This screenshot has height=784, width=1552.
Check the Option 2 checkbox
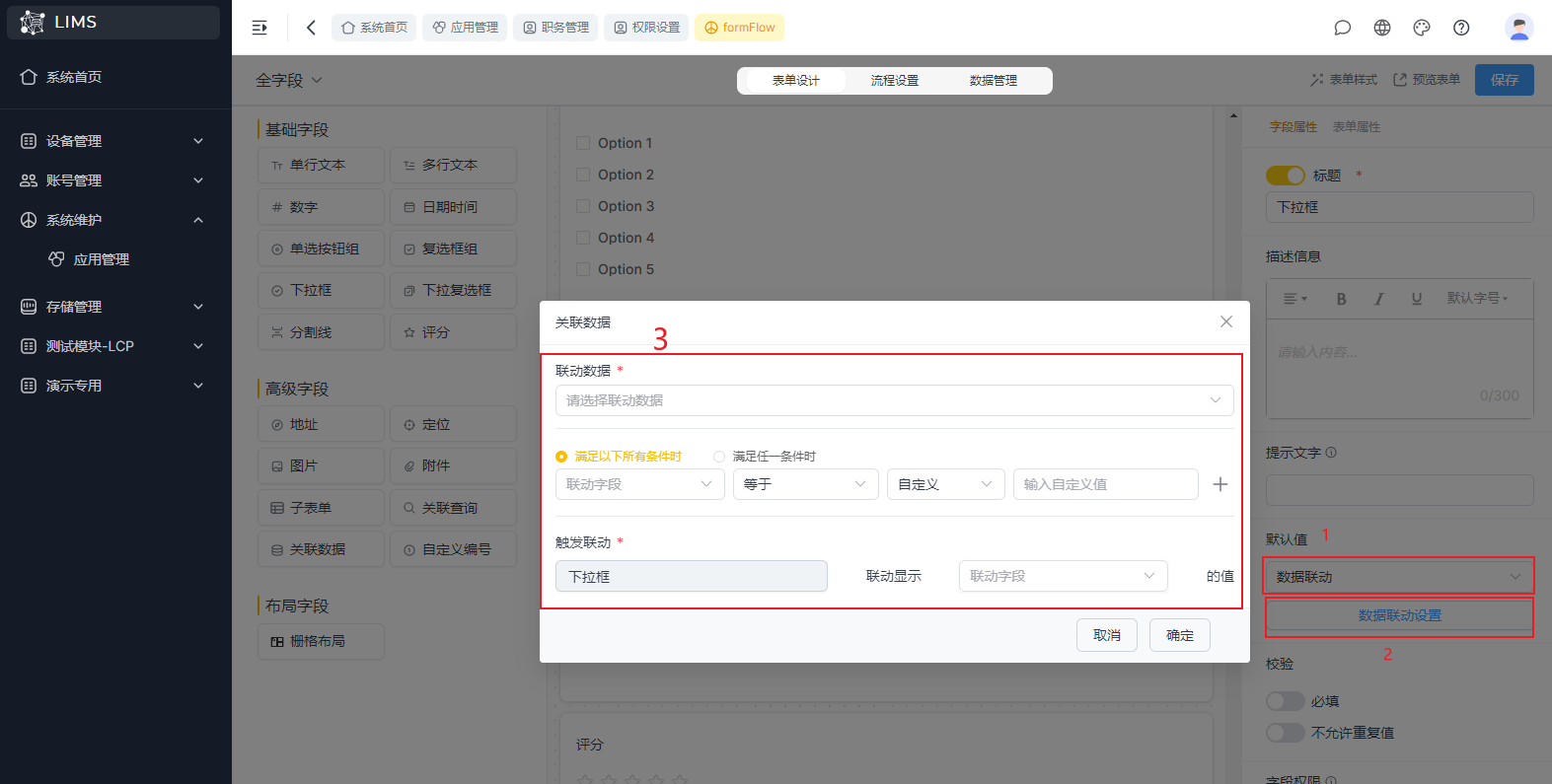point(583,175)
